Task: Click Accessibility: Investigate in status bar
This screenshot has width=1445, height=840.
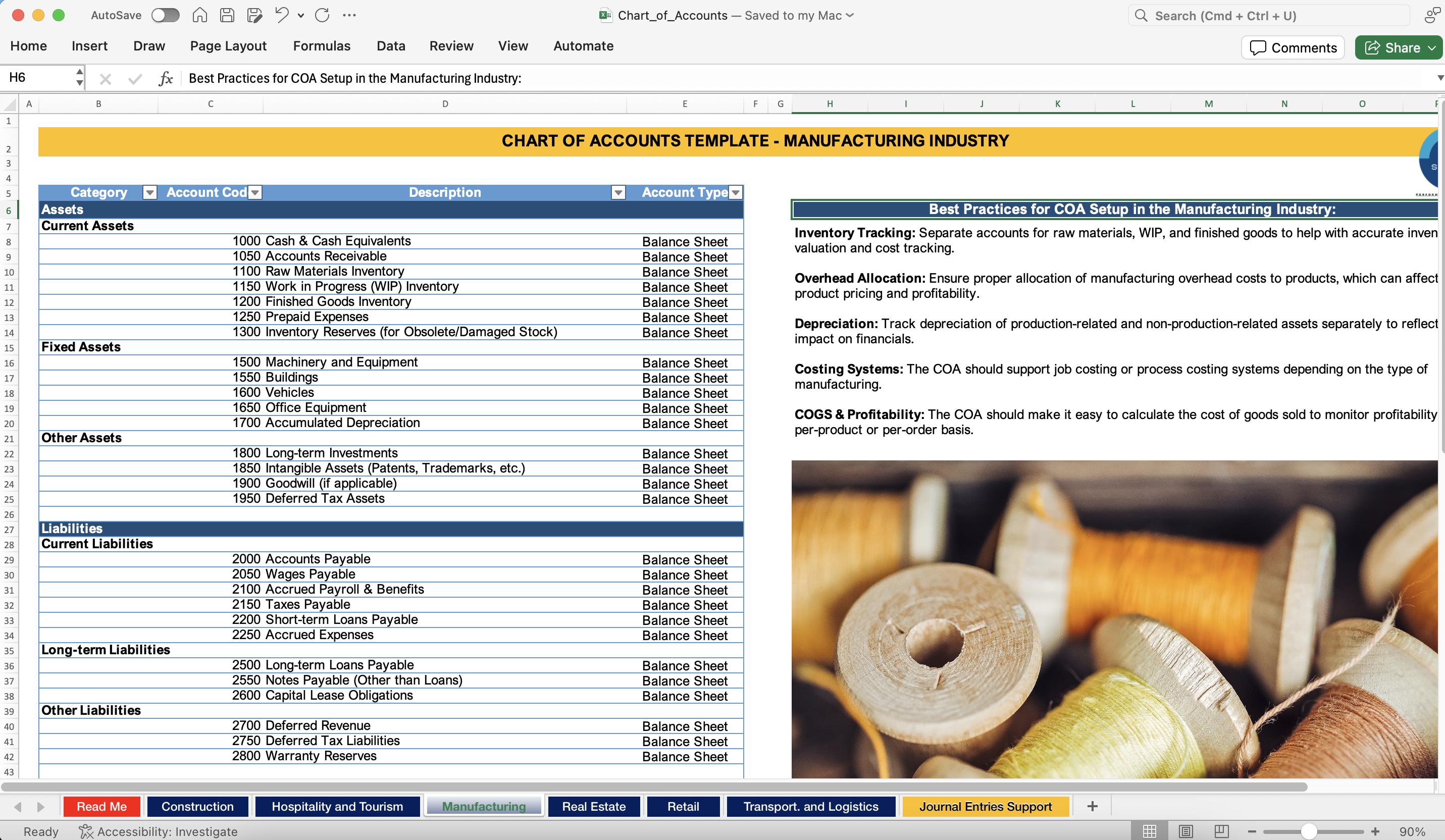Action: pos(158,831)
